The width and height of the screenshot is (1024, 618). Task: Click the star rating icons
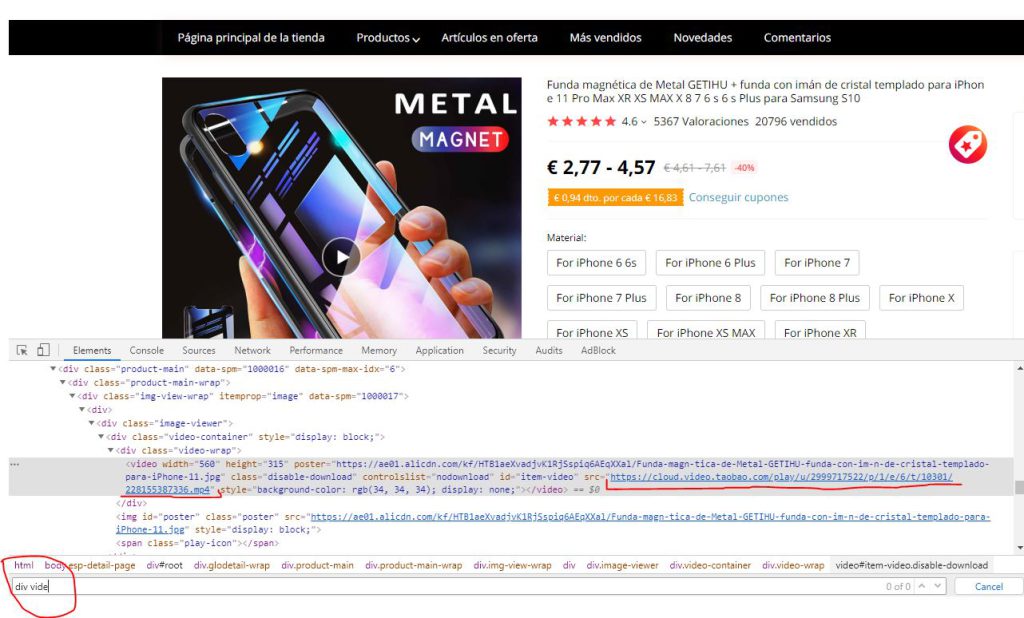click(581, 121)
